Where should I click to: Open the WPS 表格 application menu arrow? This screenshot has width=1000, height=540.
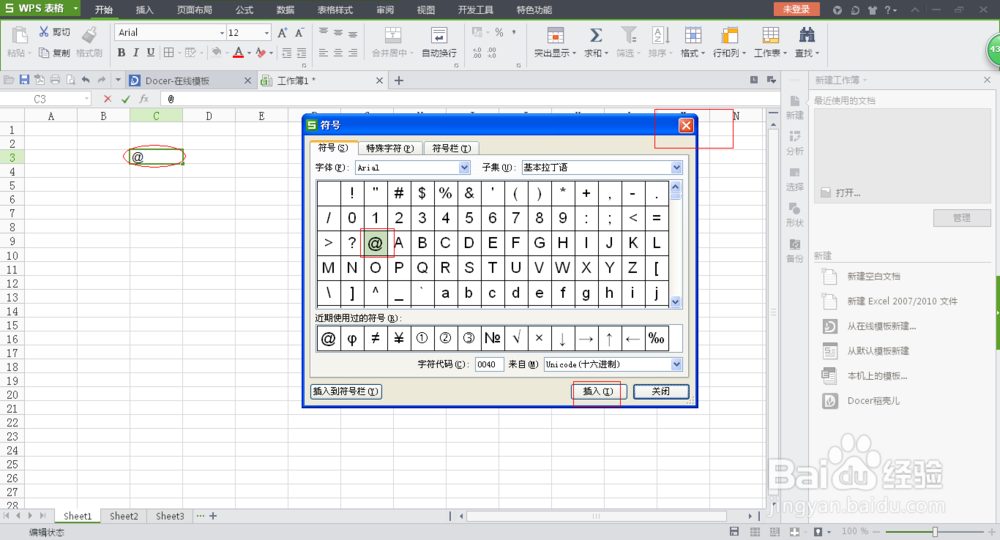[75, 8]
